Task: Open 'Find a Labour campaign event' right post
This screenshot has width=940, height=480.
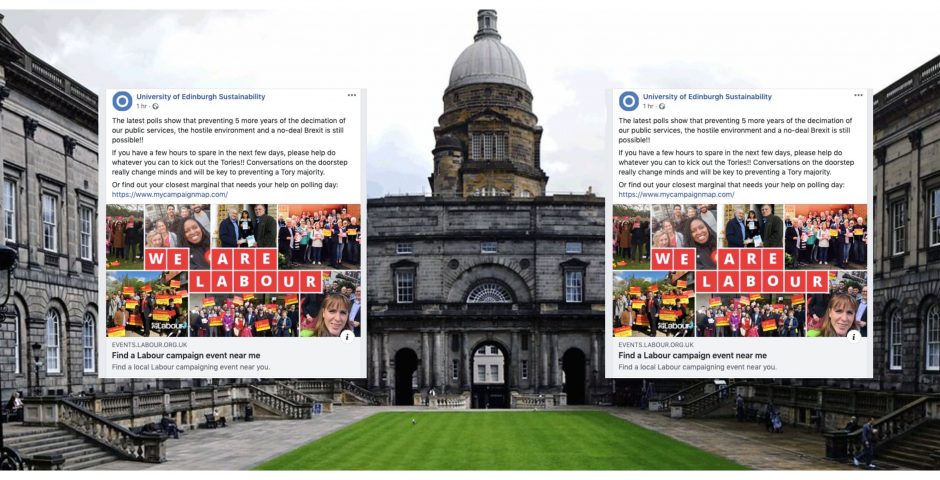Action: tap(692, 355)
